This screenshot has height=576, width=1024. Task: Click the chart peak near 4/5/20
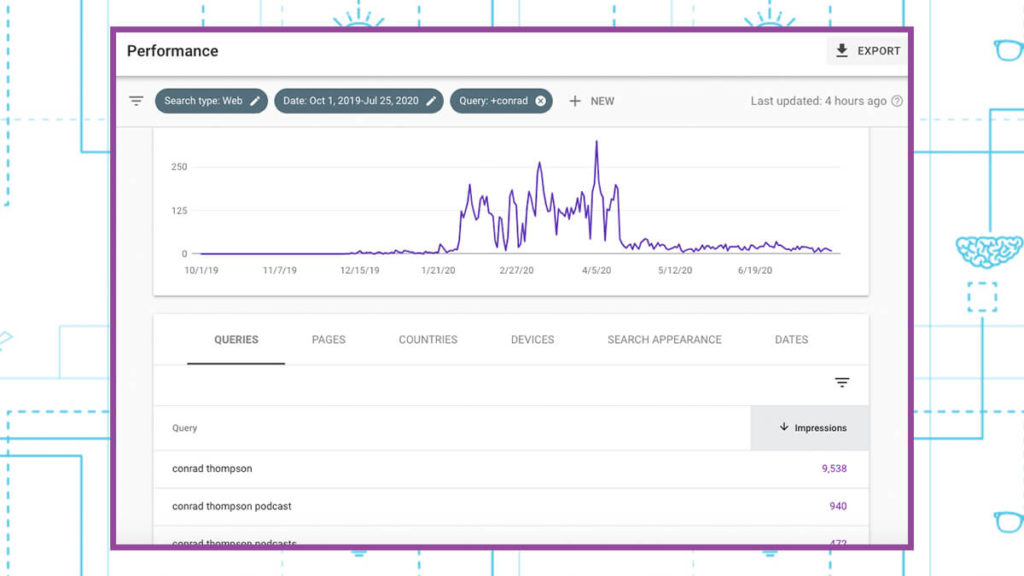point(596,143)
